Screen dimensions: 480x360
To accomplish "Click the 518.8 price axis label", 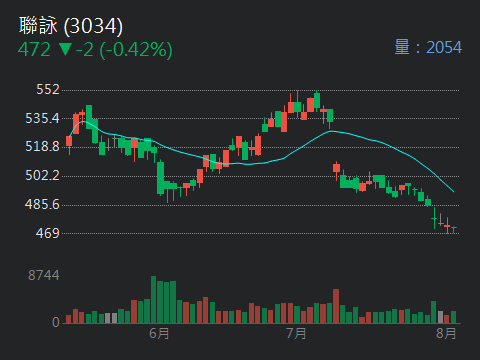I will click(42, 146).
